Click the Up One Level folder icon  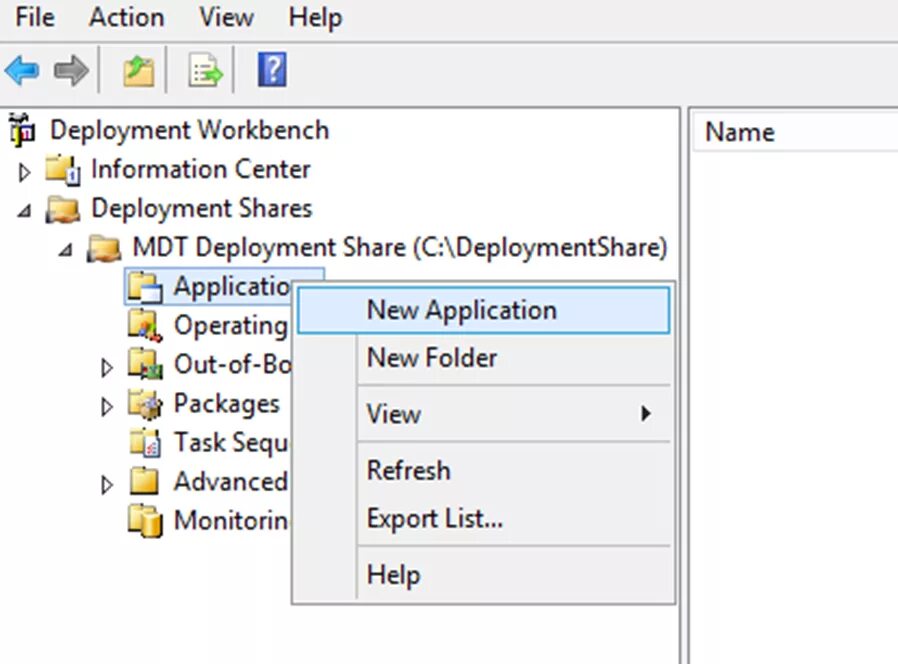pos(139,70)
